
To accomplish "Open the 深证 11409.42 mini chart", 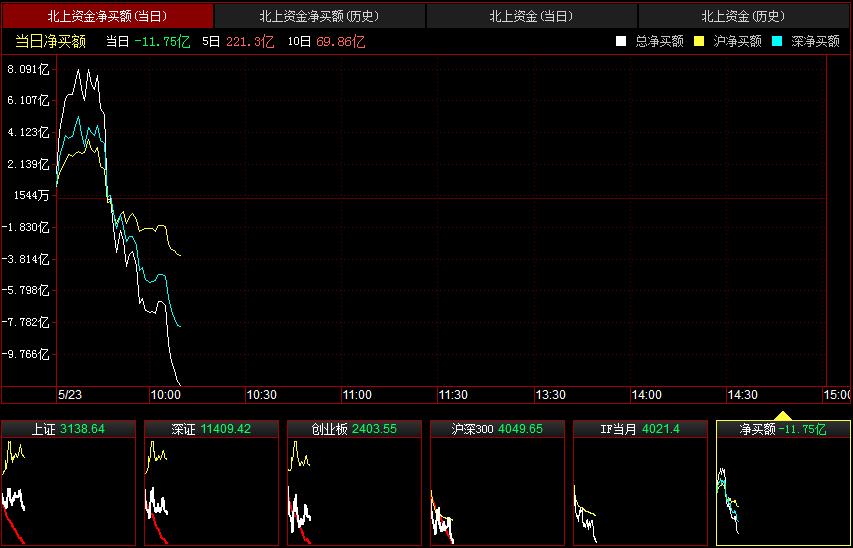I will coord(211,484).
